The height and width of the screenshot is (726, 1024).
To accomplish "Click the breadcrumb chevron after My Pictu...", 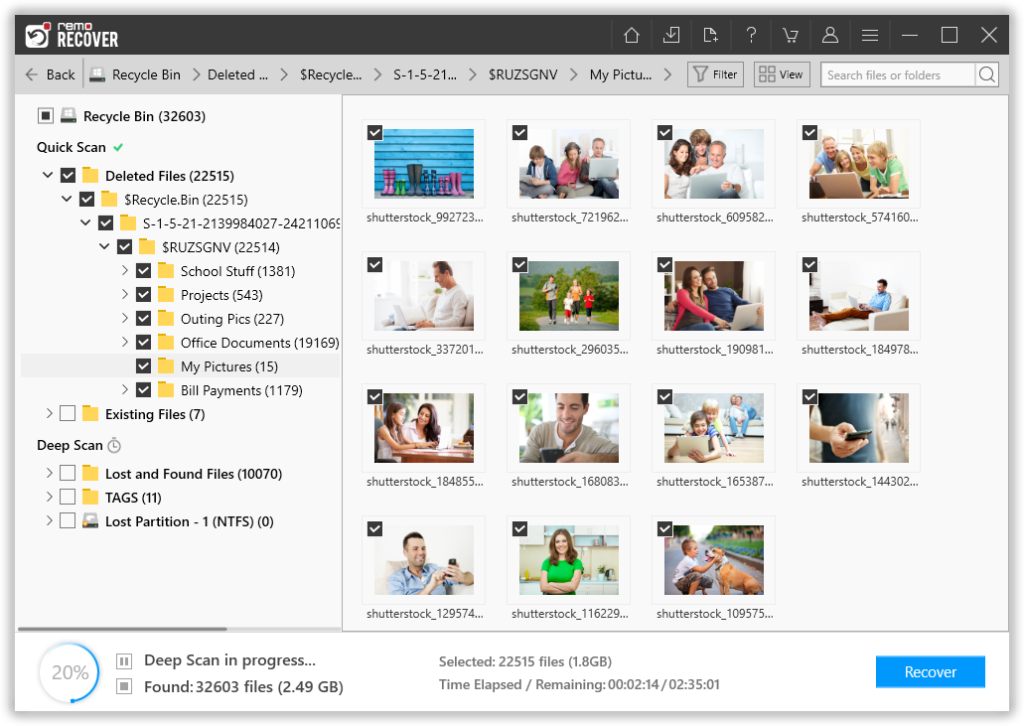I will [667, 74].
